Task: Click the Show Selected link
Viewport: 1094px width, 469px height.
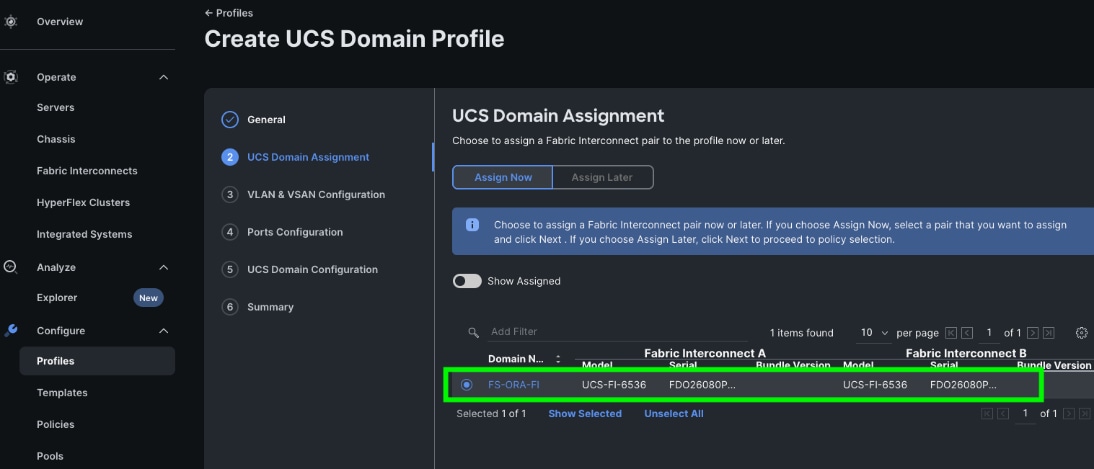Action: pos(584,414)
